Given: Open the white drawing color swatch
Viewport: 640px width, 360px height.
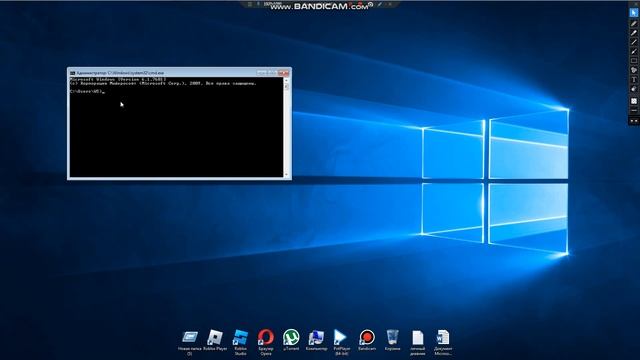Looking at the screenshot, I should 634,101.
